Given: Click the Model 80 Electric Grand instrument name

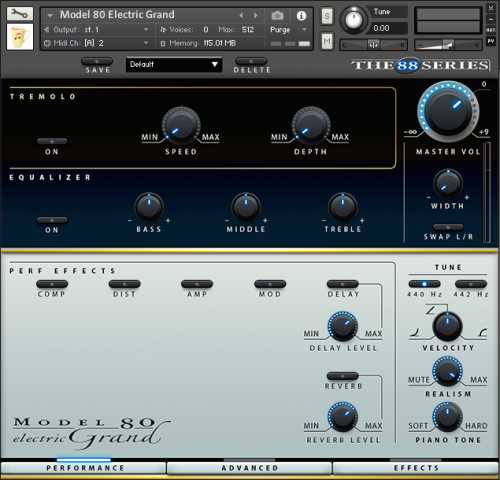Looking at the screenshot, I should click(117, 15).
